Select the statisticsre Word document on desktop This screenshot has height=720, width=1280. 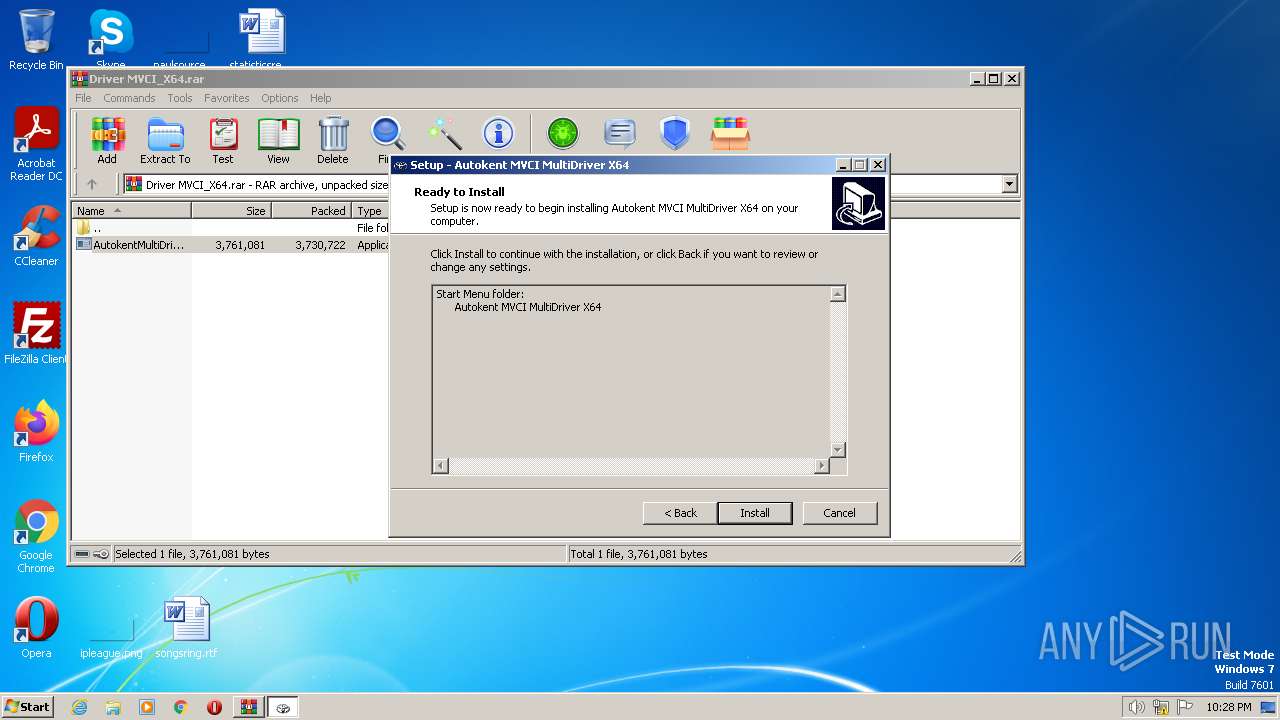click(x=261, y=40)
